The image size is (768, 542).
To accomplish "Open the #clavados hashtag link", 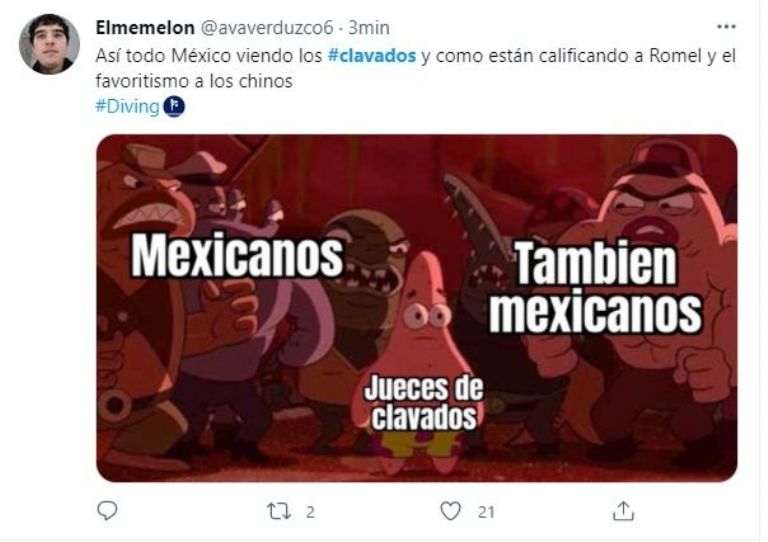I will 372,56.
